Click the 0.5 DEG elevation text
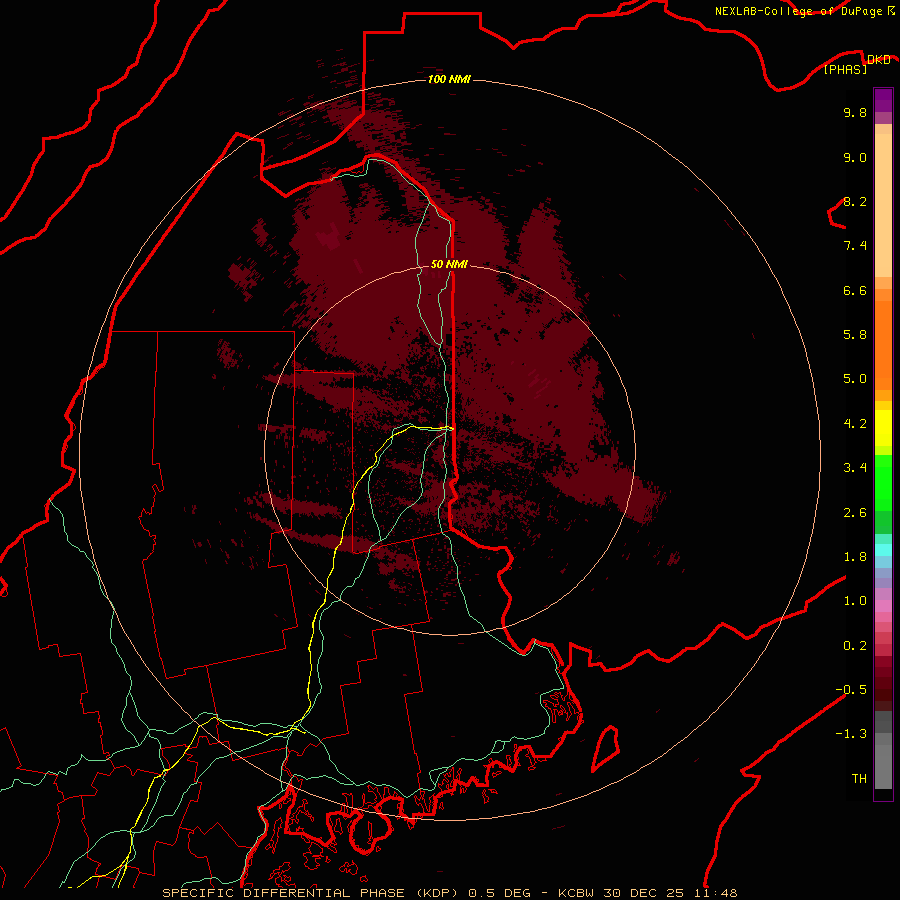 pyautogui.click(x=501, y=893)
